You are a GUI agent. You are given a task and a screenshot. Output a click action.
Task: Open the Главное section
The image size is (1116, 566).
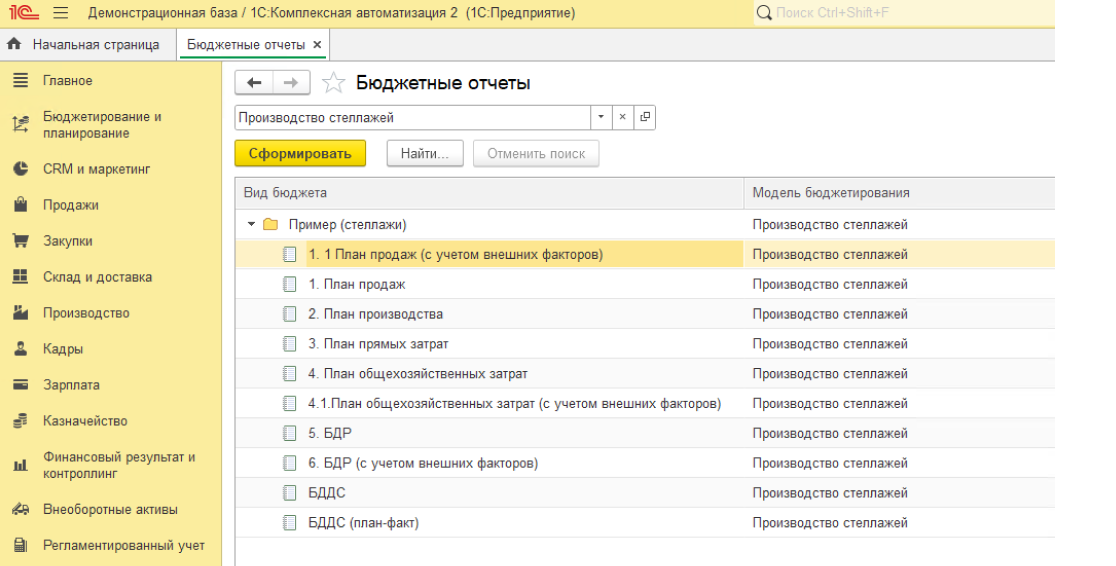tap(68, 80)
